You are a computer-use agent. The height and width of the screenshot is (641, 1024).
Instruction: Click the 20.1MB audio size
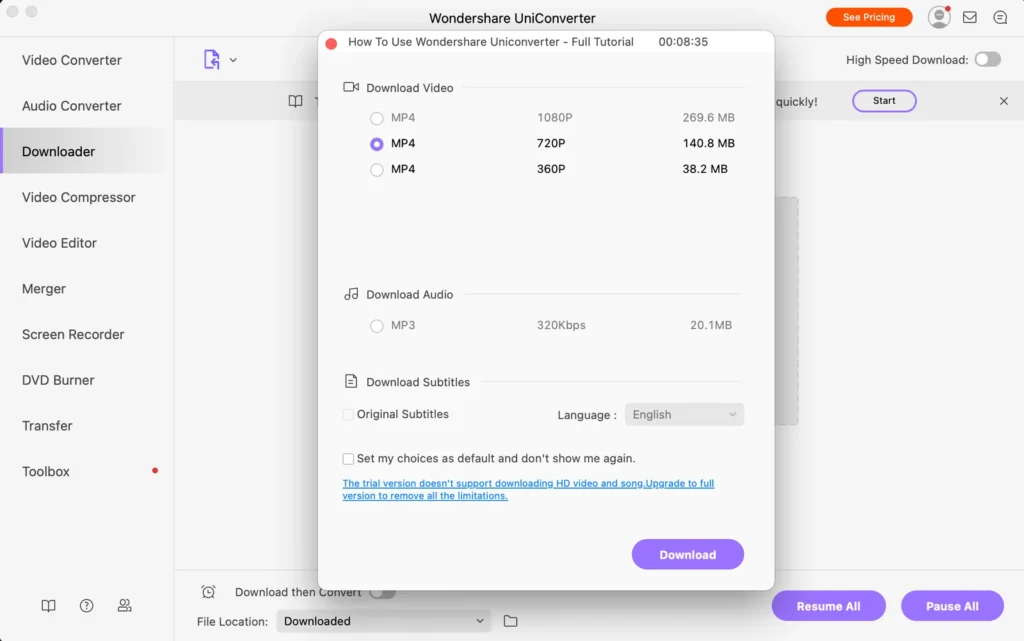pyautogui.click(x=711, y=325)
